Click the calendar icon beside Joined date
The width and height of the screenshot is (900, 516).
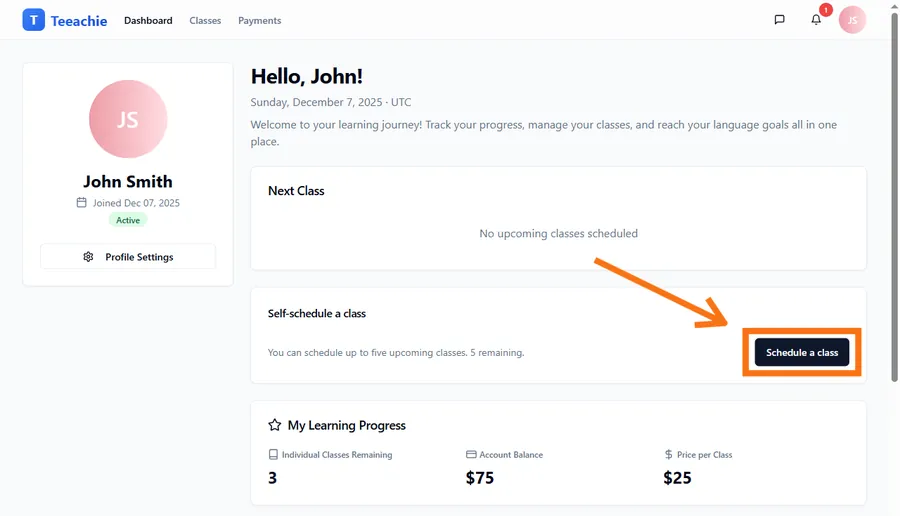(82, 203)
